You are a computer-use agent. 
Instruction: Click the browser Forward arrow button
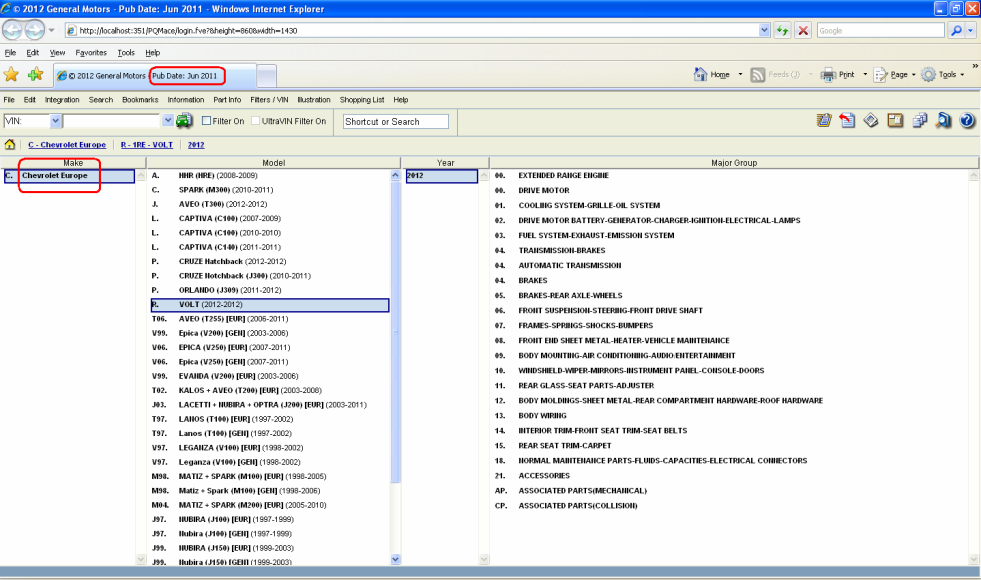tap(34, 29)
